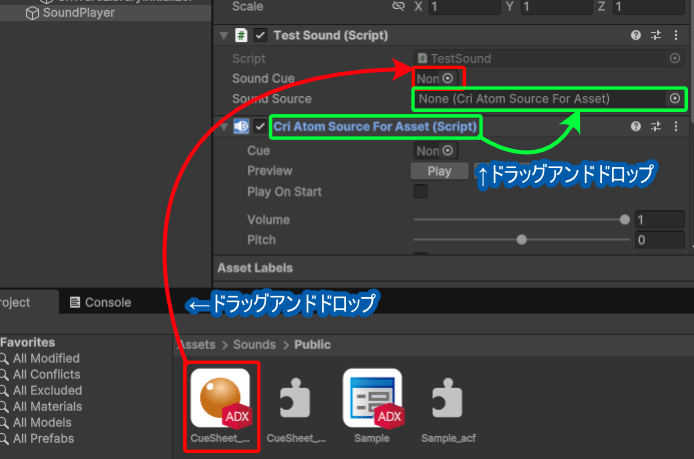The height and width of the screenshot is (459, 694).
Task: Click the TestSound script reference field
Action: click(x=549, y=58)
